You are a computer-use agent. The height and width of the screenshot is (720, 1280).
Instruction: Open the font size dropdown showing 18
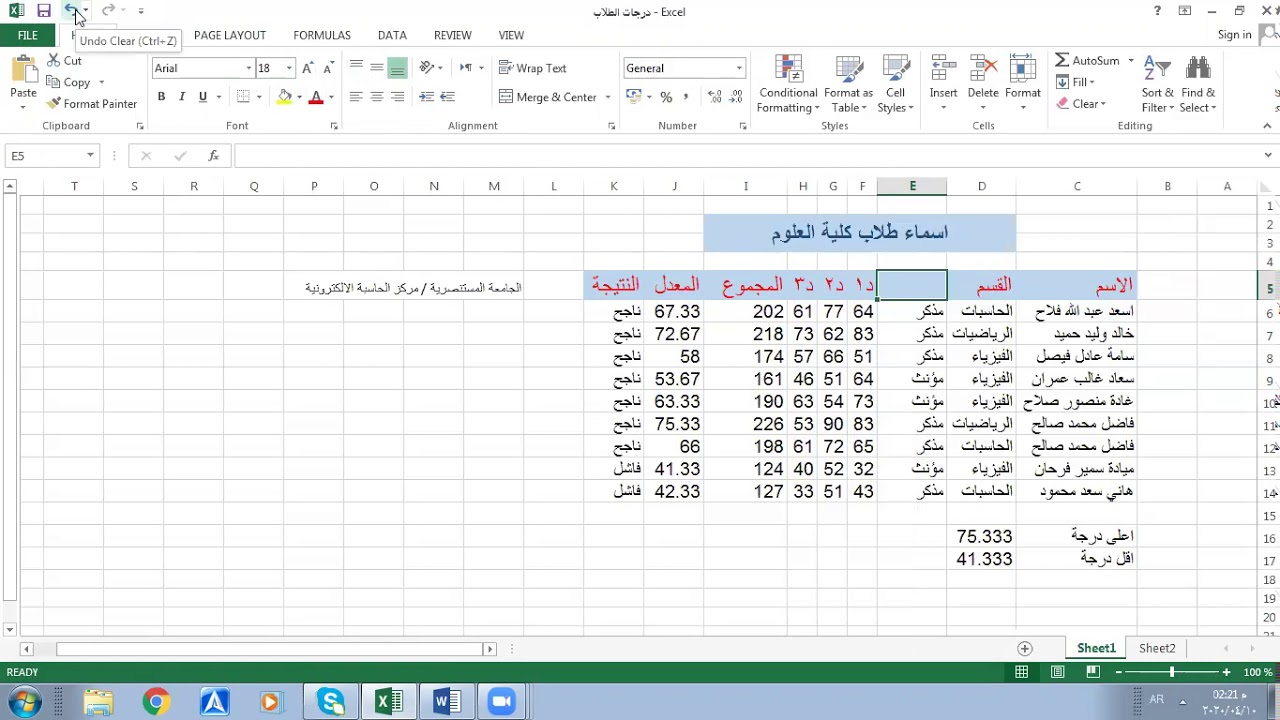coord(289,68)
